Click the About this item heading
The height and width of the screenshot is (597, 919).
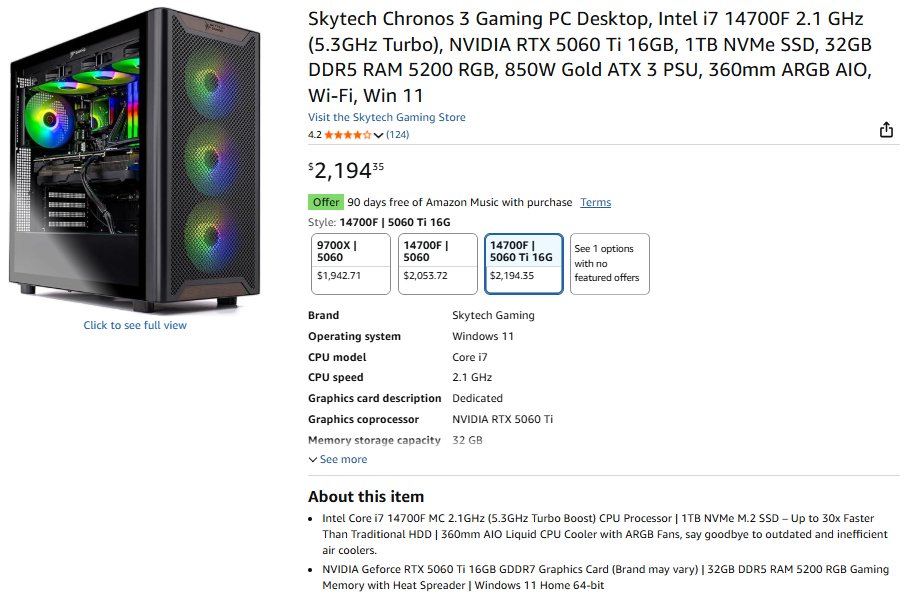pos(366,496)
